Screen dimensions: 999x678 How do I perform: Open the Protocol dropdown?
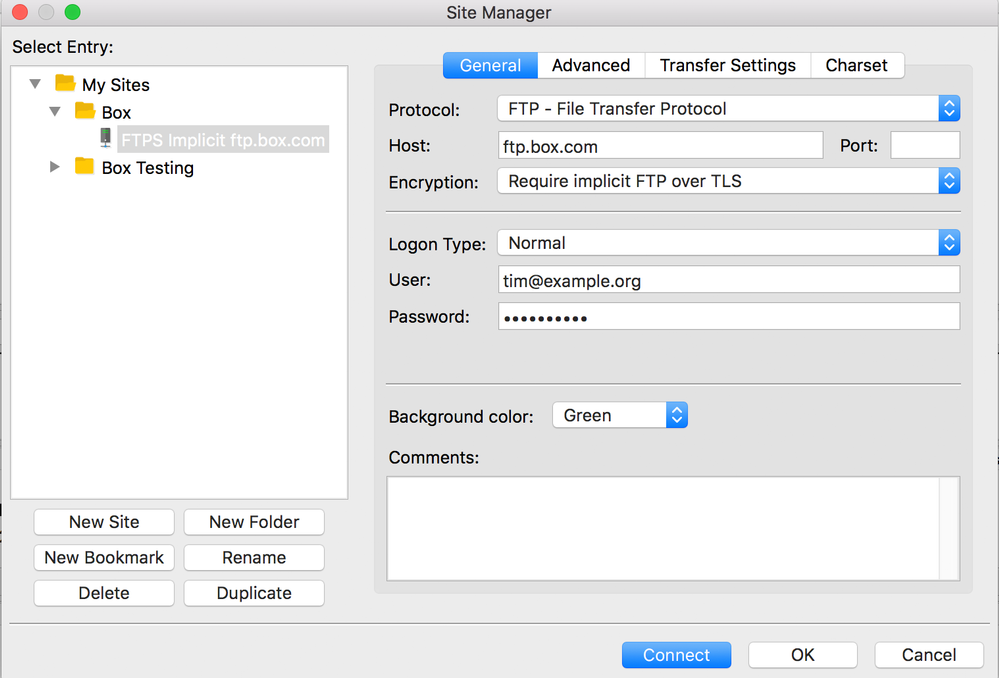click(x=728, y=108)
